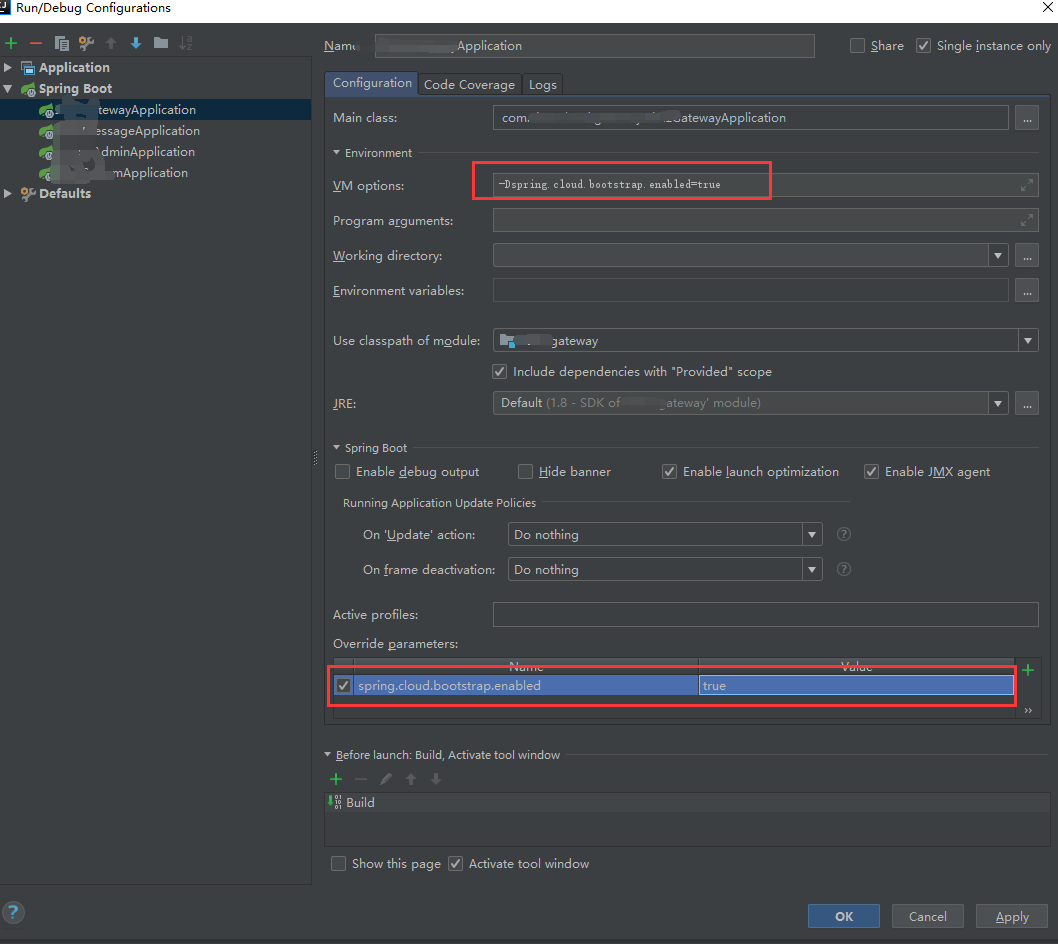Viewport: 1058px width, 944px height.
Task: Switch to the Code Coverage tab
Action: [469, 84]
